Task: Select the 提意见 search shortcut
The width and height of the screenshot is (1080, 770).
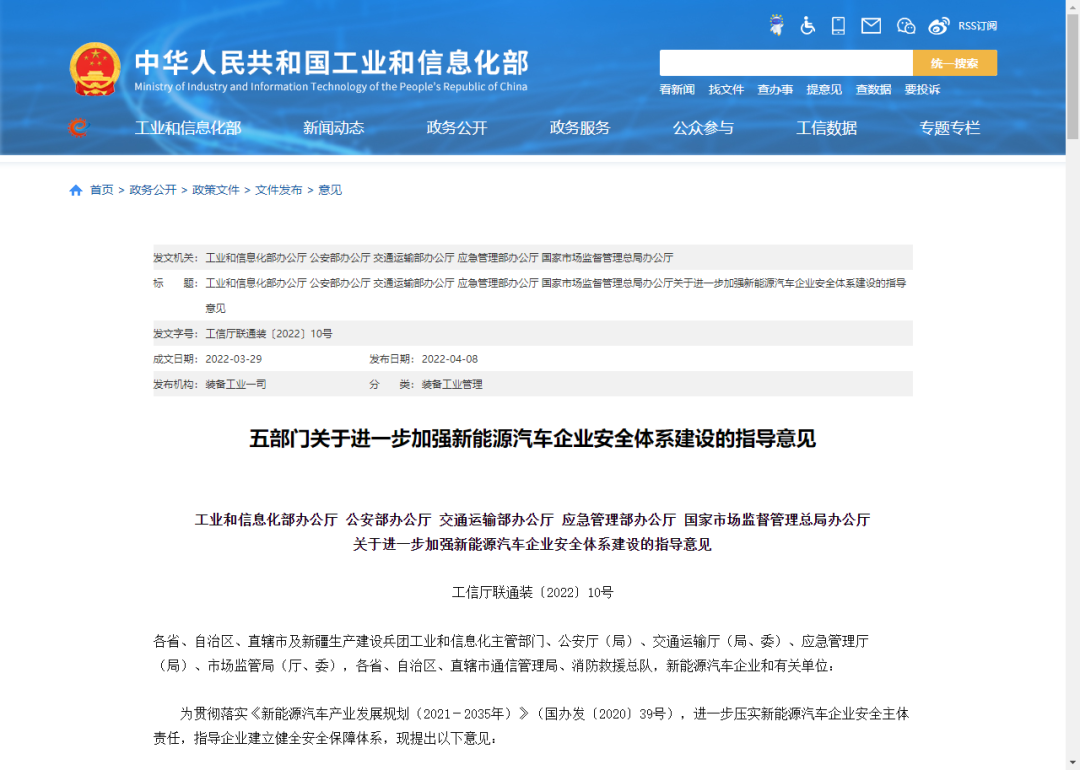Action: (x=824, y=90)
